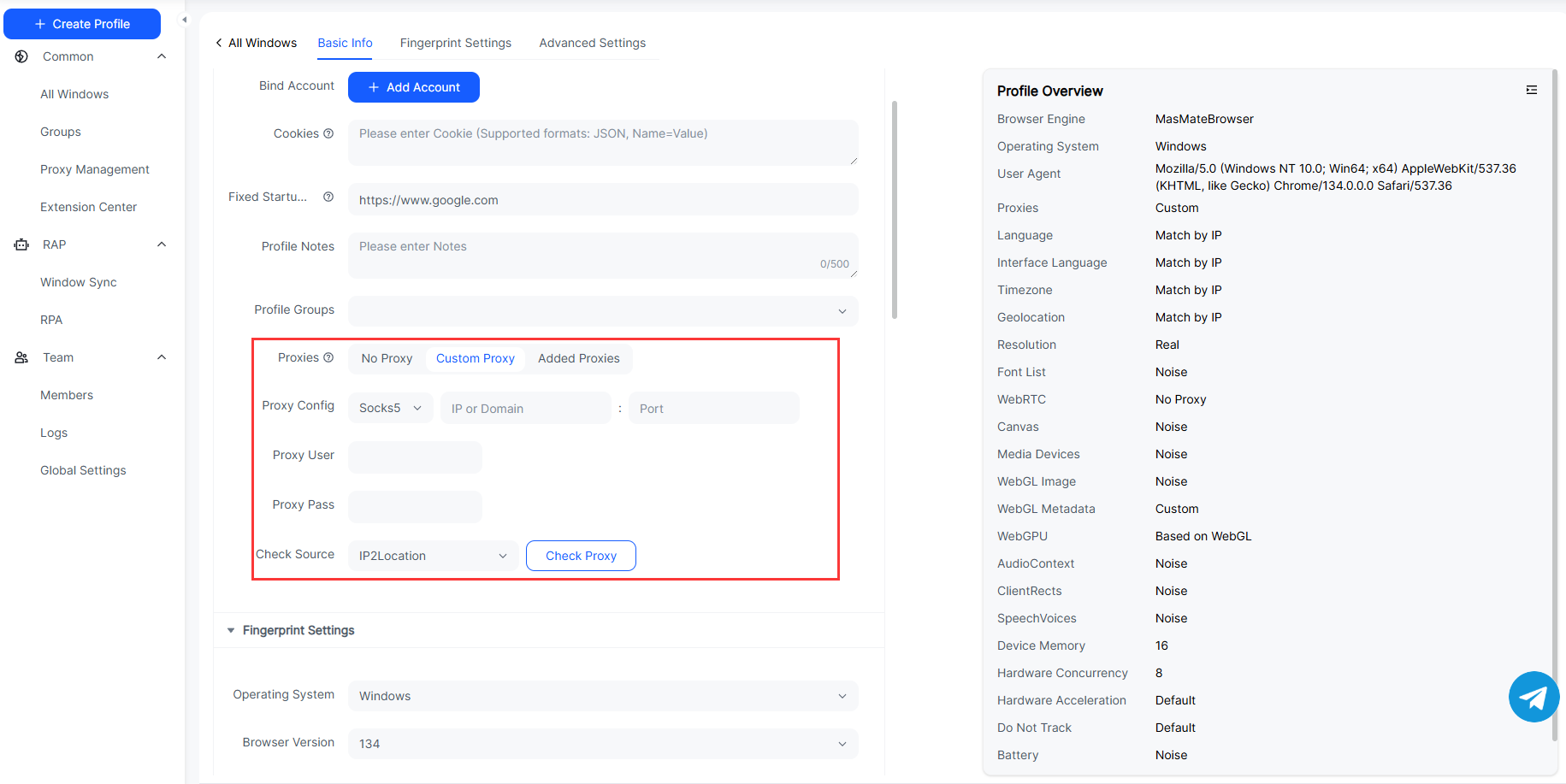The width and height of the screenshot is (1566, 784).
Task: Click the help icon next to Cookies
Action: tap(328, 133)
